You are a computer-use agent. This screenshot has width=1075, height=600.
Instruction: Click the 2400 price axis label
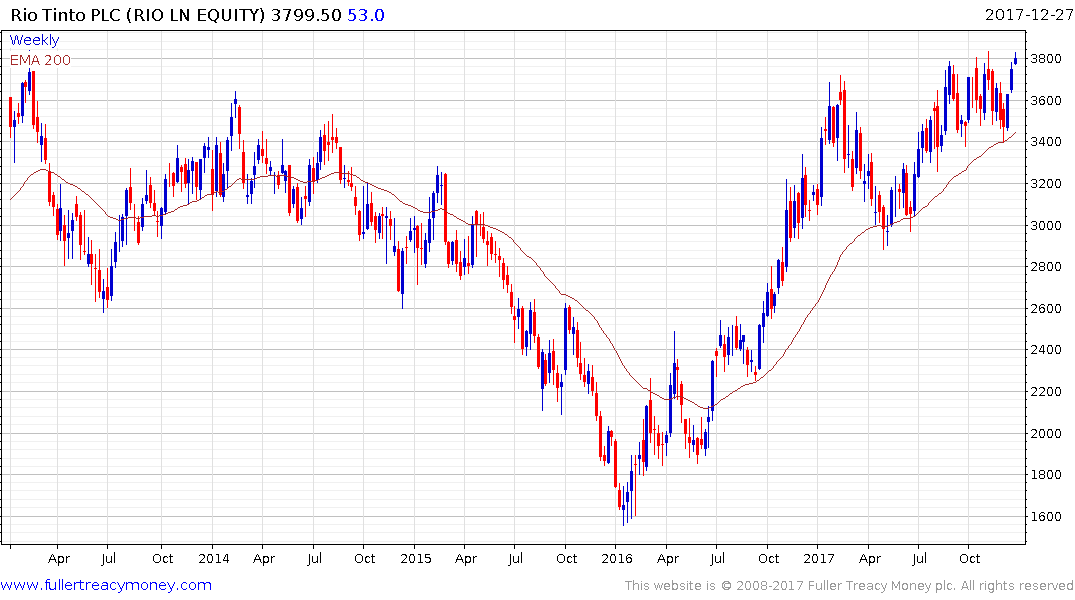[x=1046, y=350]
